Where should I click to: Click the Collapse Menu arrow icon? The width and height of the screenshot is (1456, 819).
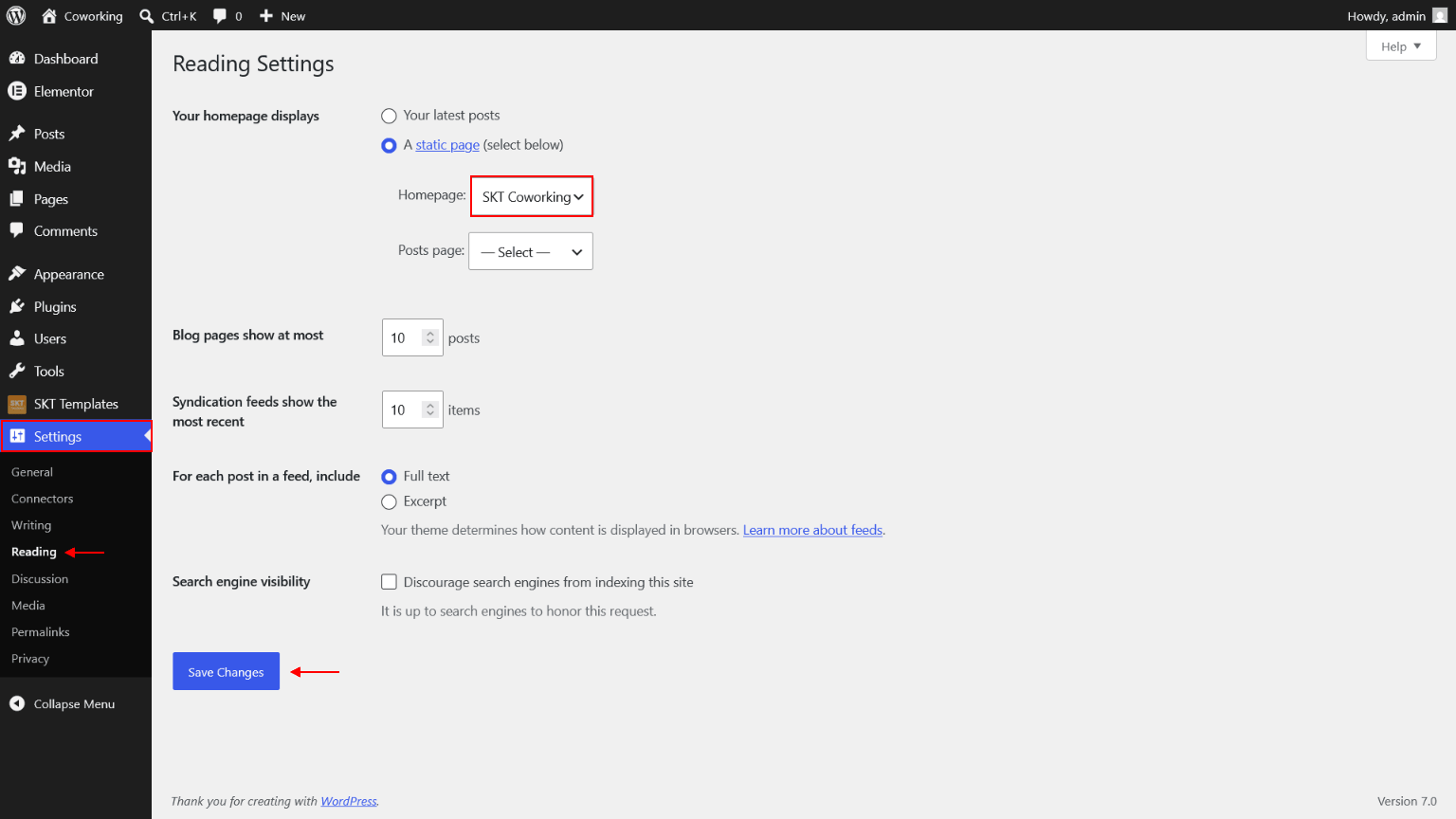(x=17, y=703)
